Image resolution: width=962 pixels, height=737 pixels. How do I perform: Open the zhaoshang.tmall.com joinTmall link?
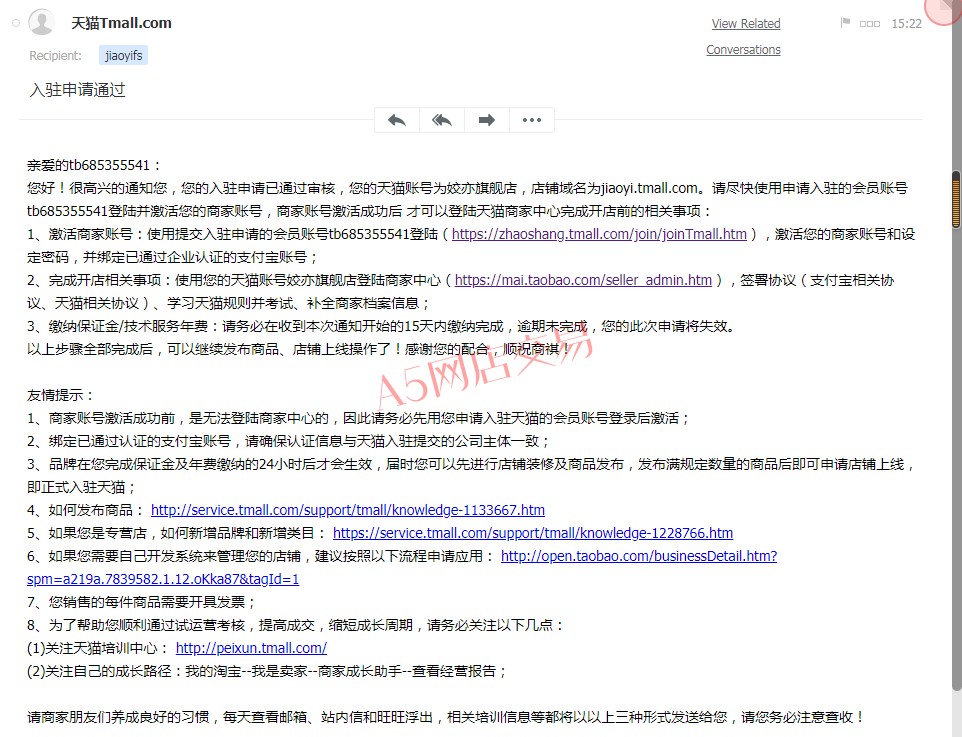coord(599,234)
